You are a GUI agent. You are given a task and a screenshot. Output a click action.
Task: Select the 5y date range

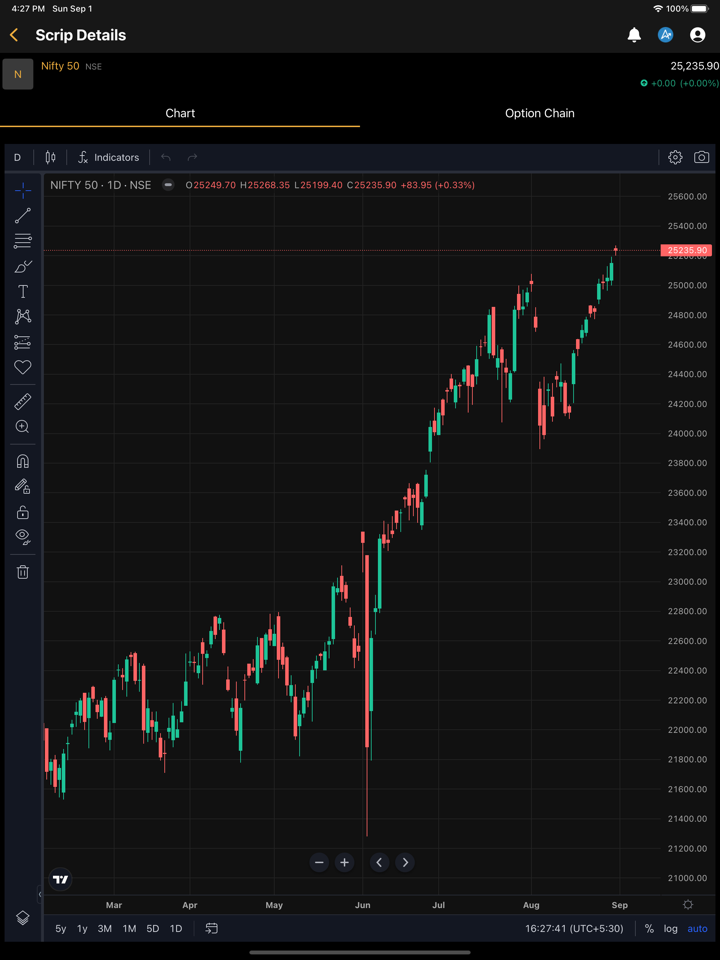click(61, 929)
